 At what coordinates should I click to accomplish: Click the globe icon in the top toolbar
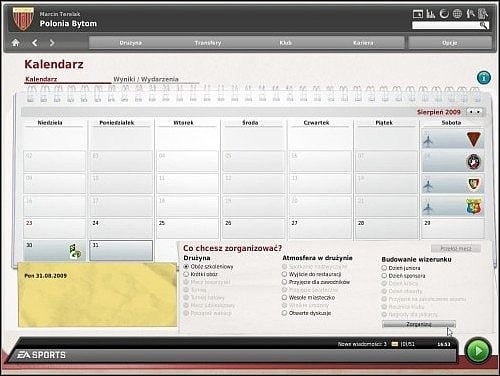tap(457, 14)
